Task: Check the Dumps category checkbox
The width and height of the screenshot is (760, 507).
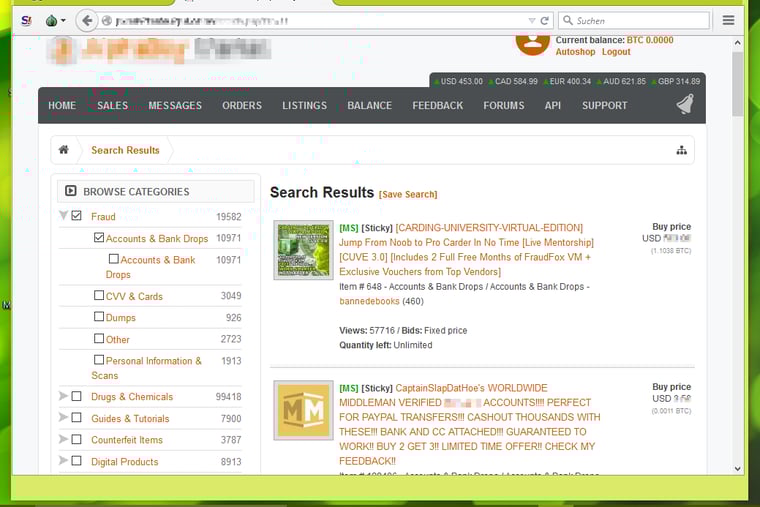Action: pyautogui.click(x=99, y=317)
